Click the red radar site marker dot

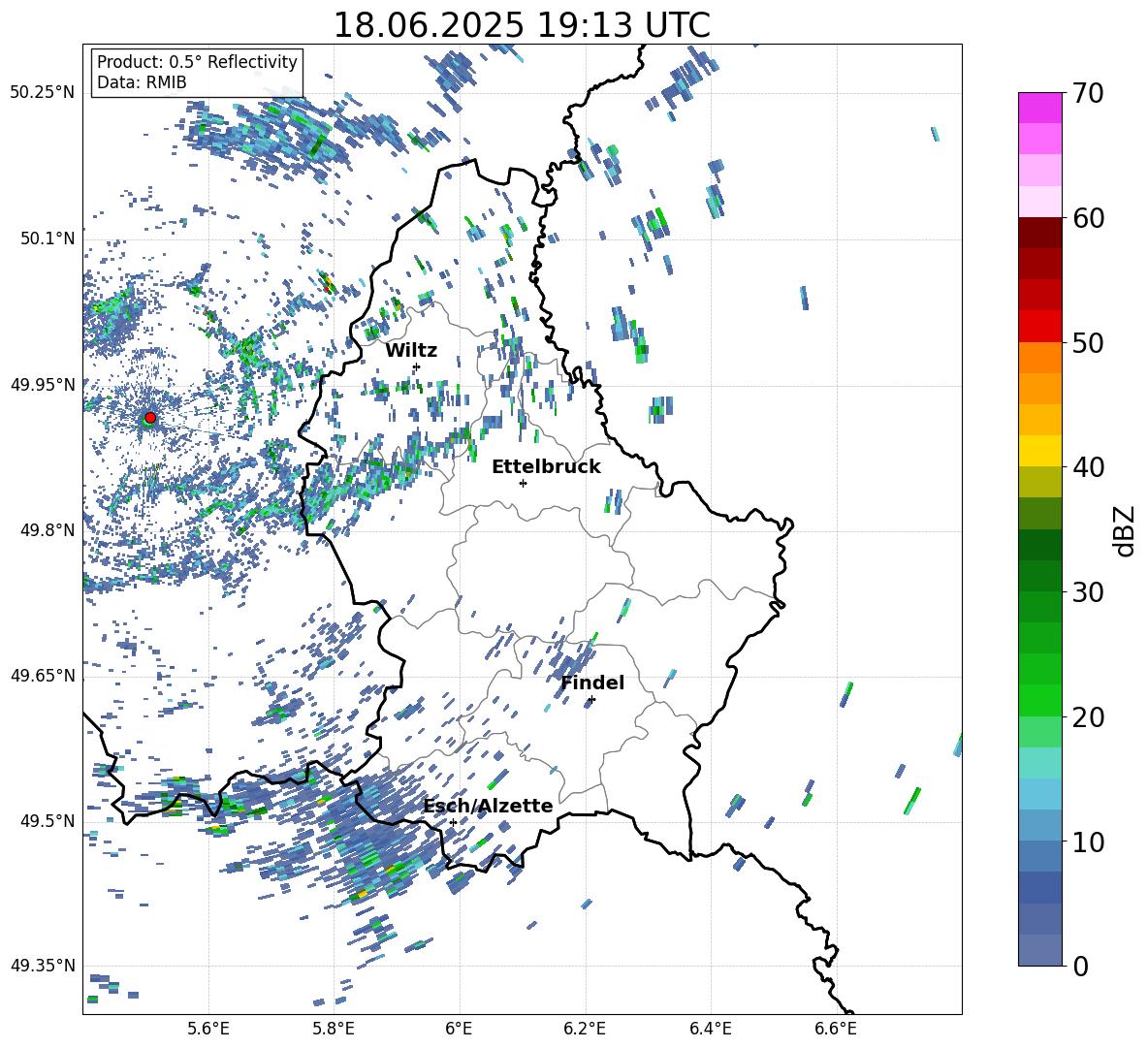[150, 418]
